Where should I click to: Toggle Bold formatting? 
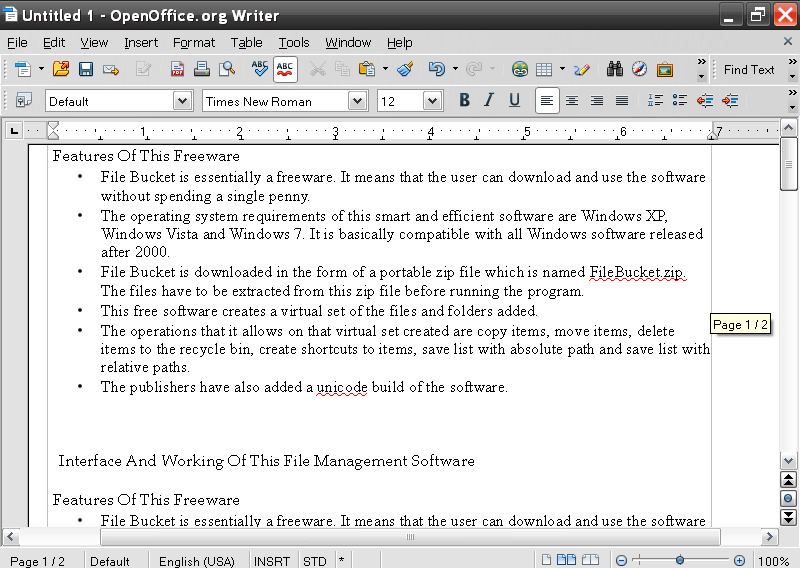pos(464,101)
